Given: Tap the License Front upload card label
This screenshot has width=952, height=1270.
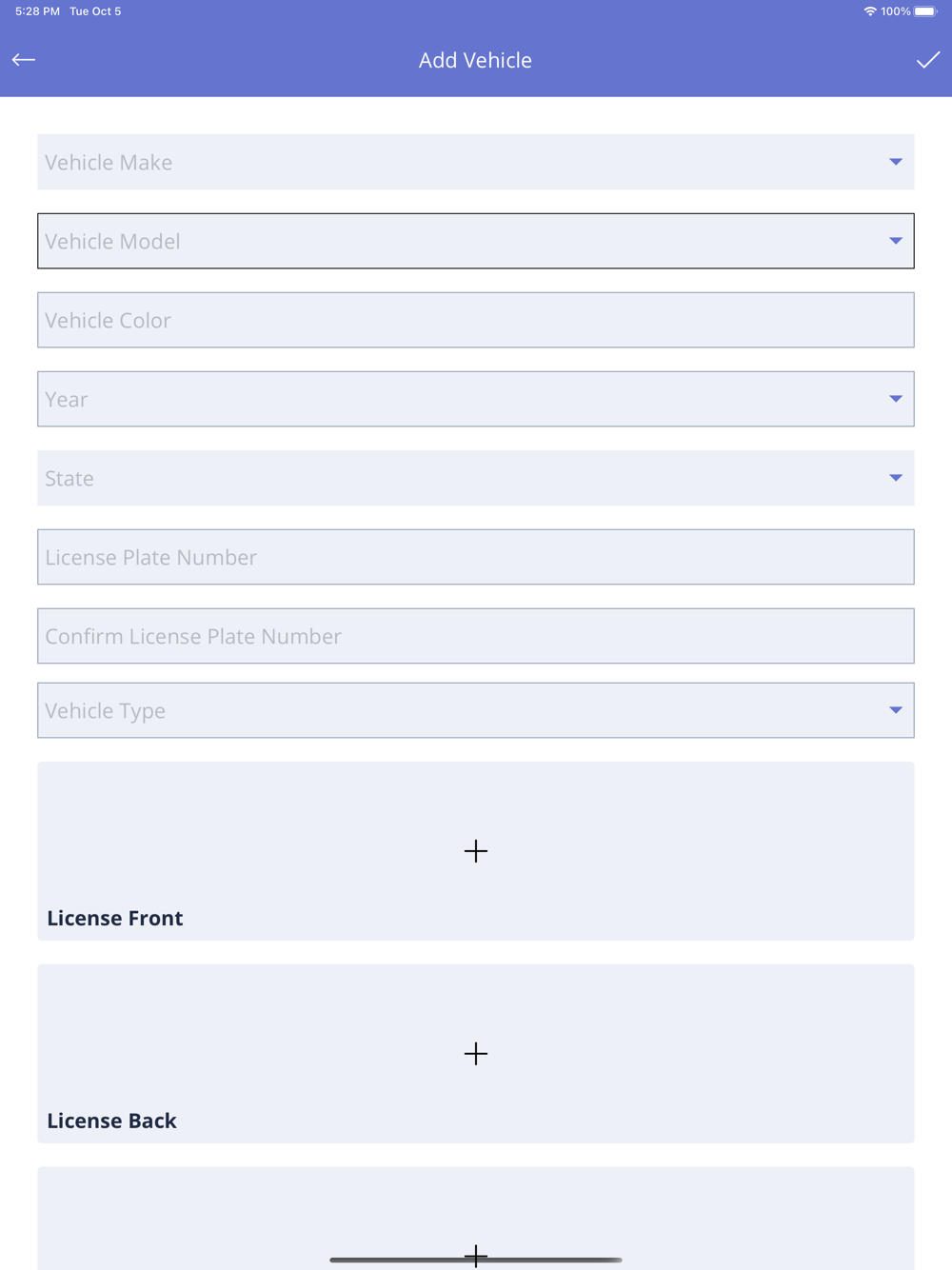Looking at the screenshot, I should [115, 919].
